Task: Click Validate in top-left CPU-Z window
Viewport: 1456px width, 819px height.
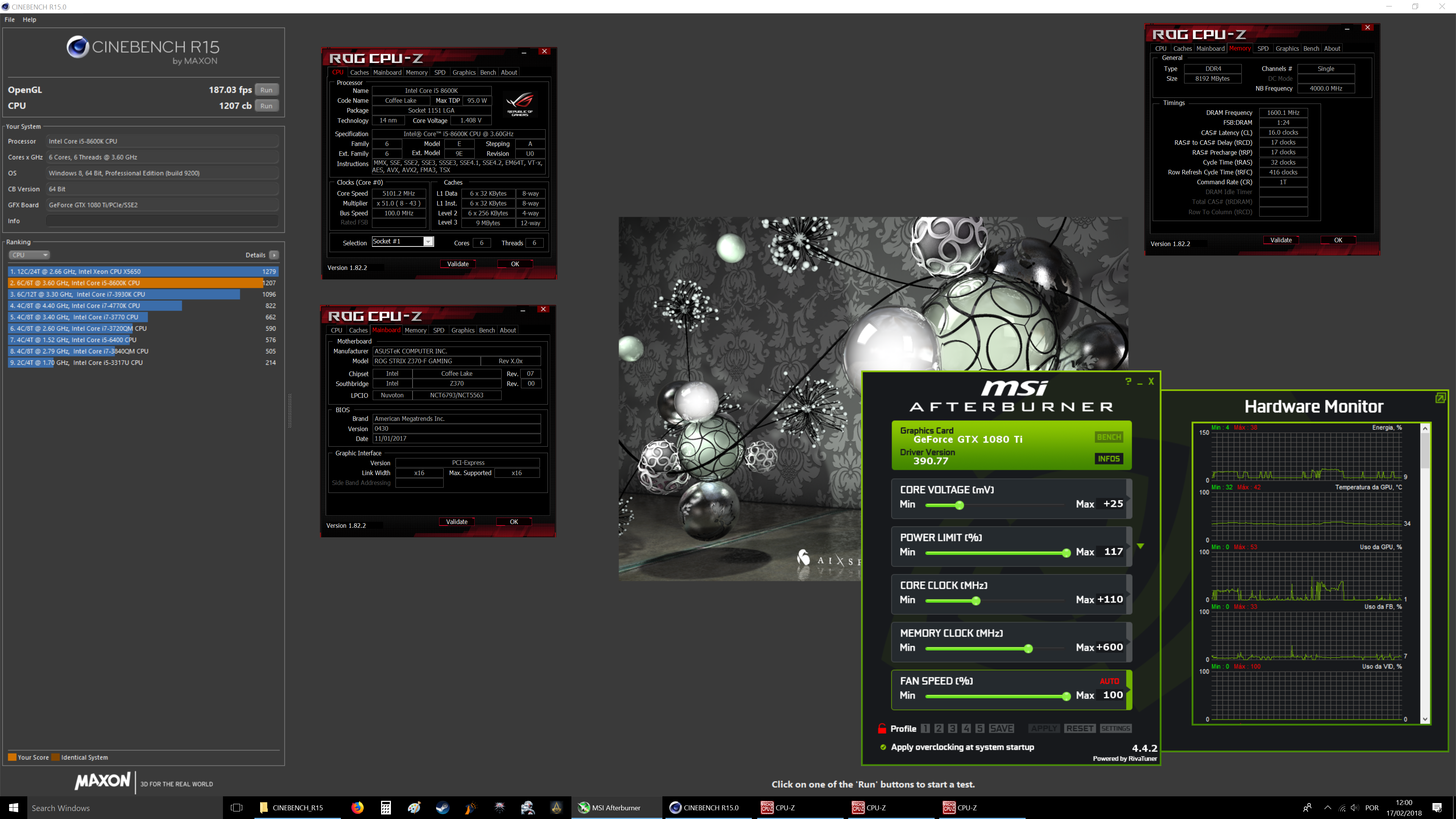Action: tap(458, 264)
